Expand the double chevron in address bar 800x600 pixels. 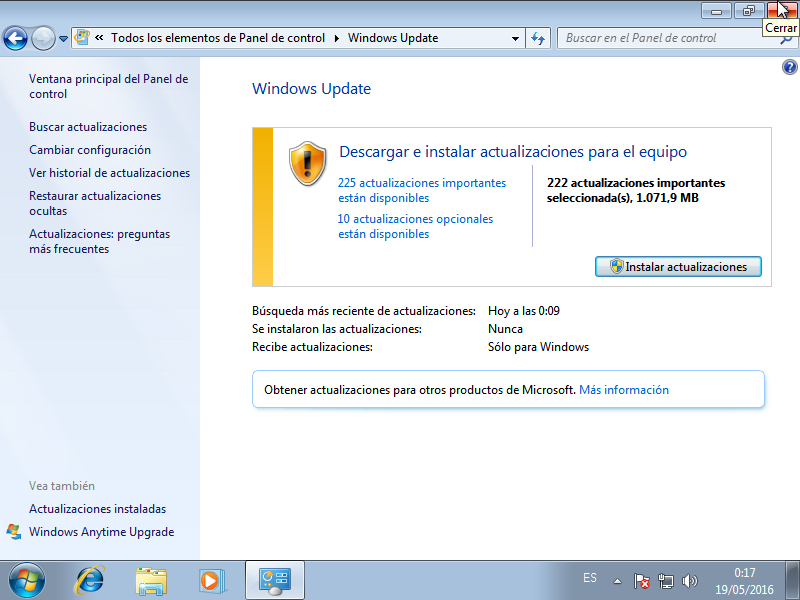point(99,38)
